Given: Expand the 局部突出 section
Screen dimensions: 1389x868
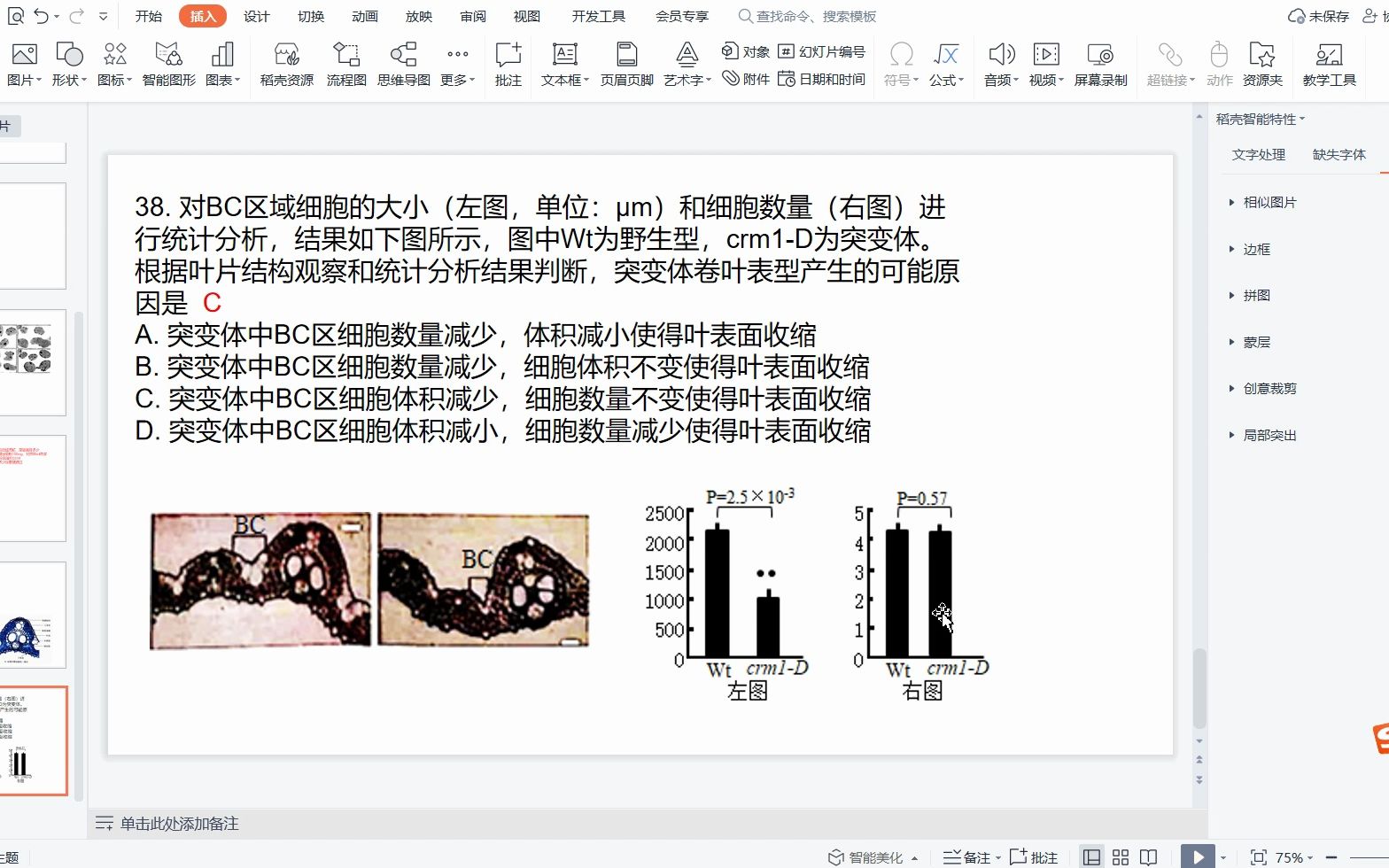Looking at the screenshot, I should point(1263,435).
